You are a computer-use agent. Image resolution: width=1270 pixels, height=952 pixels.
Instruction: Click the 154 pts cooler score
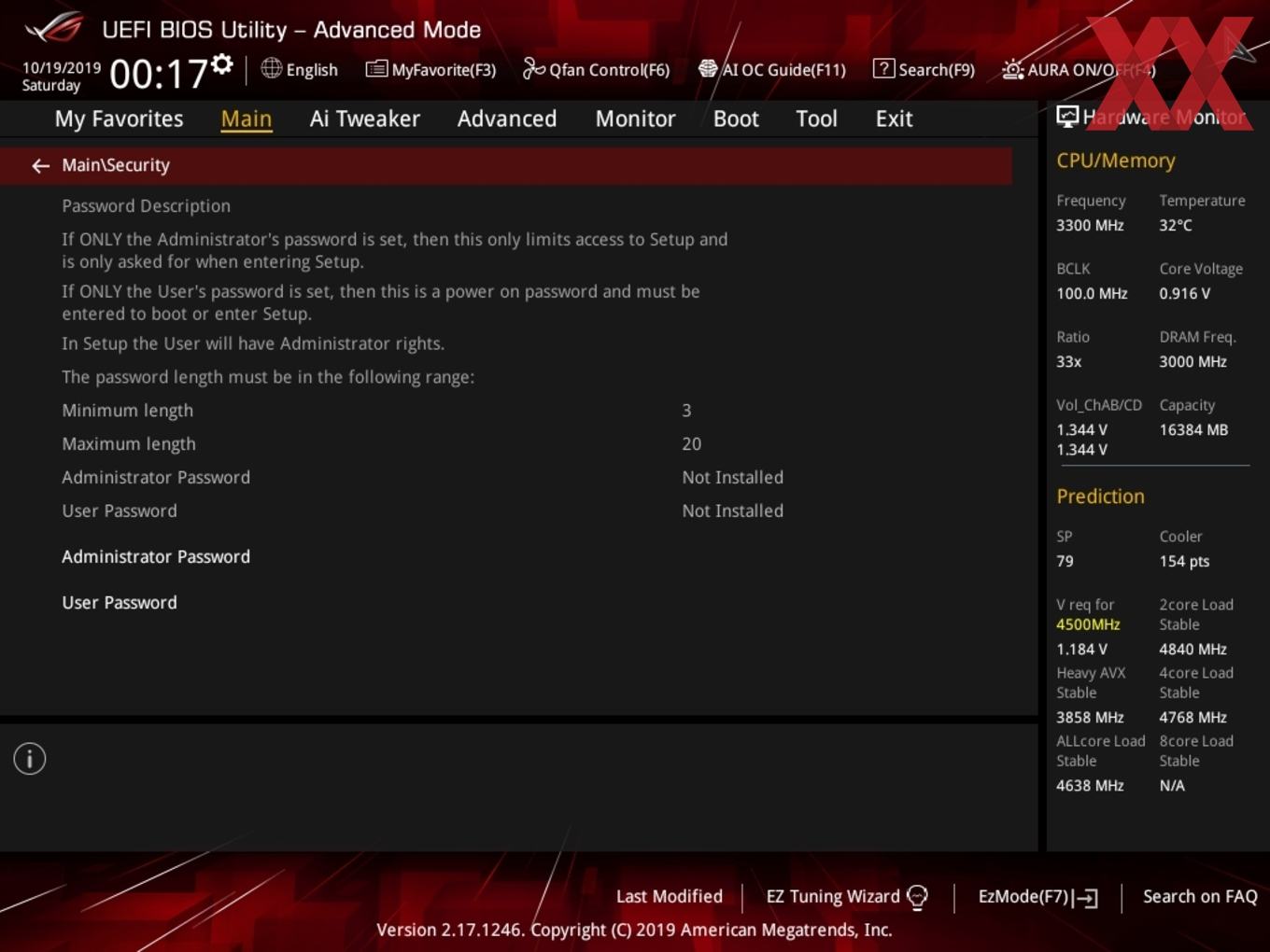pyautogui.click(x=1184, y=561)
